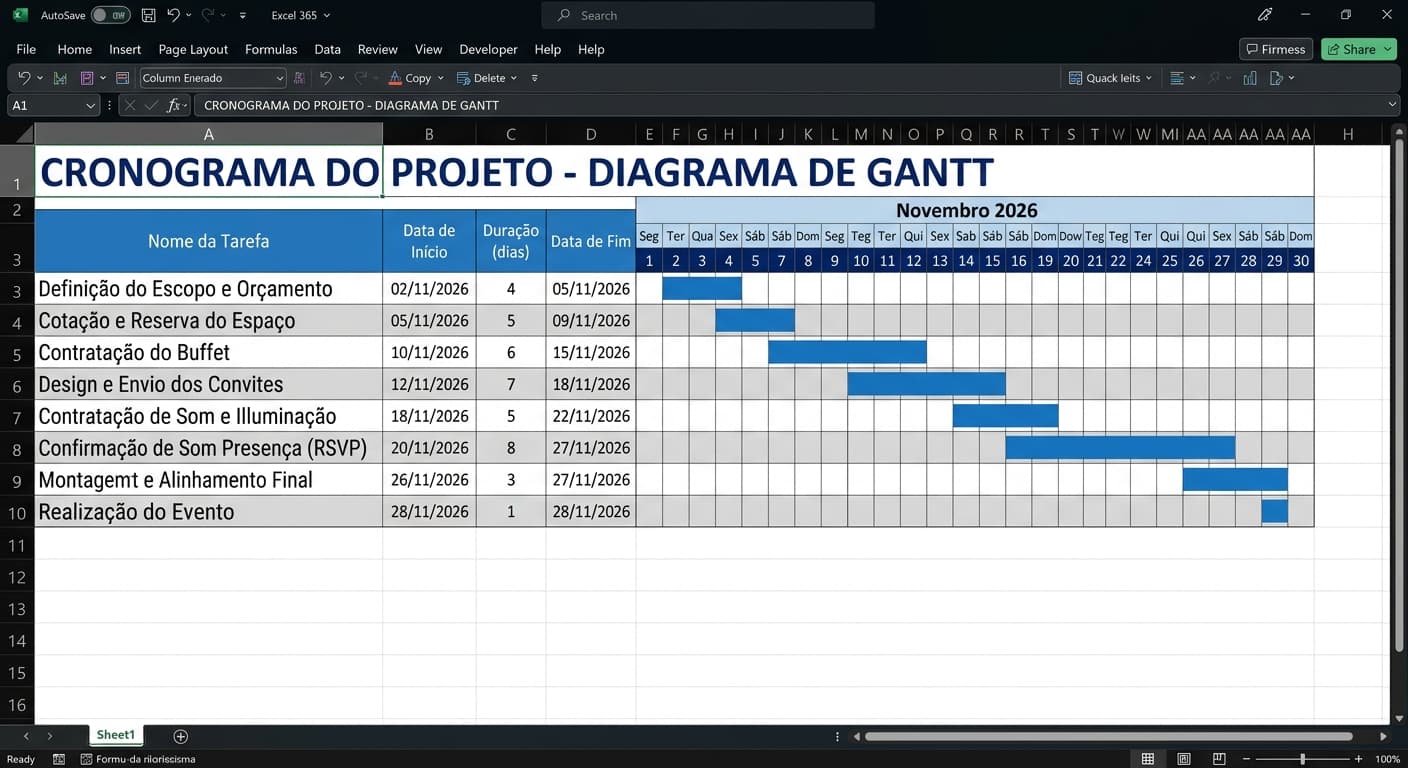Open the Column Enerado combo box

pyautogui.click(x=212, y=78)
